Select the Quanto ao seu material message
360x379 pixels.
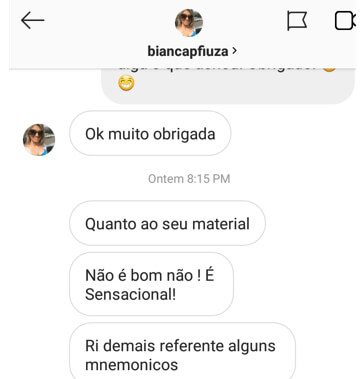(167, 223)
